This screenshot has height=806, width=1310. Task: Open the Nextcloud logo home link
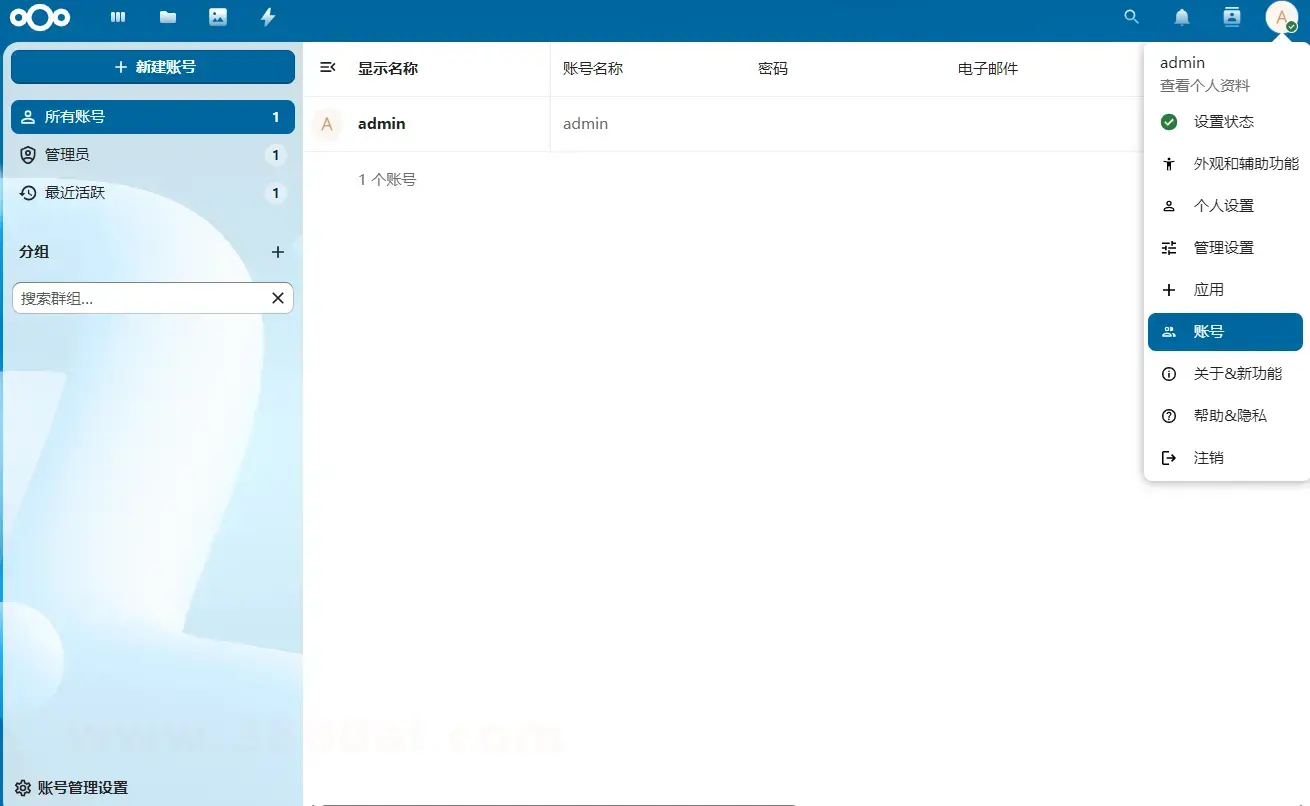tap(40, 17)
